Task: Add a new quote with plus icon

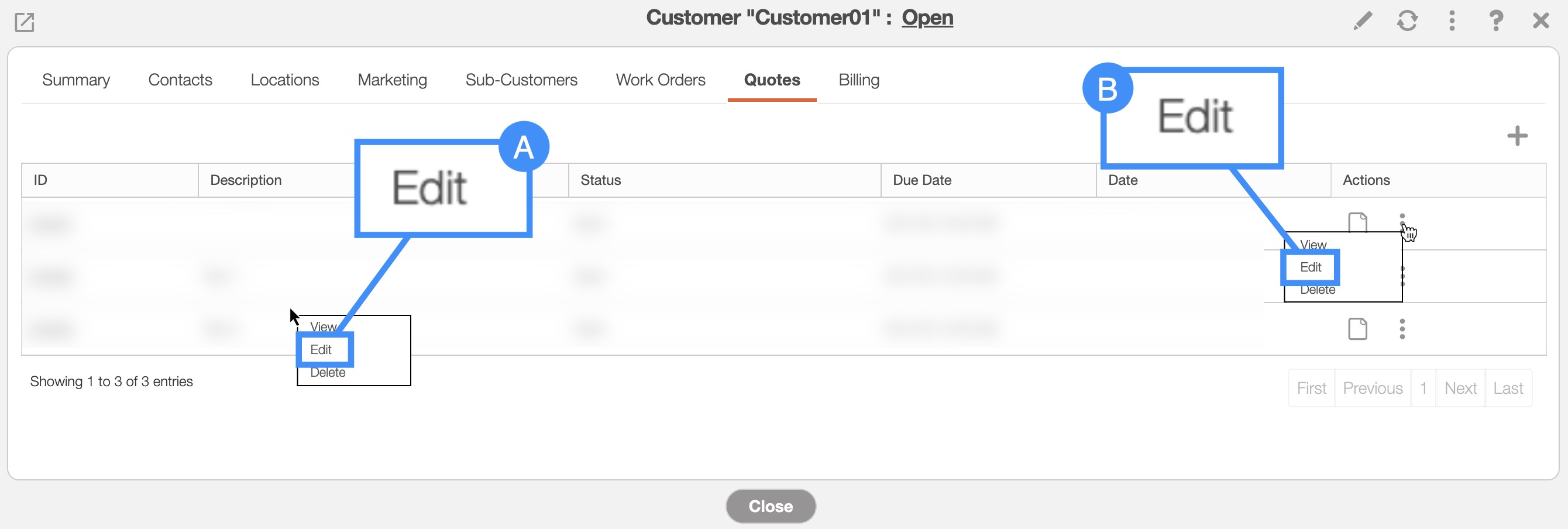Action: point(1517,135)
